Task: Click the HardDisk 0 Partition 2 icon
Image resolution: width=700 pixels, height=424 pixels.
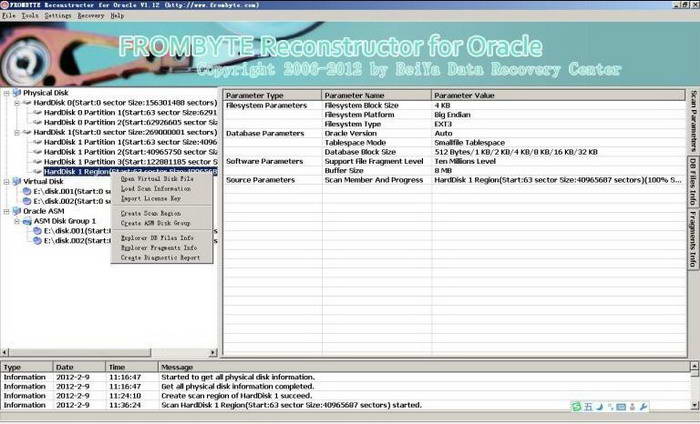Action: (x=38, y=122)
